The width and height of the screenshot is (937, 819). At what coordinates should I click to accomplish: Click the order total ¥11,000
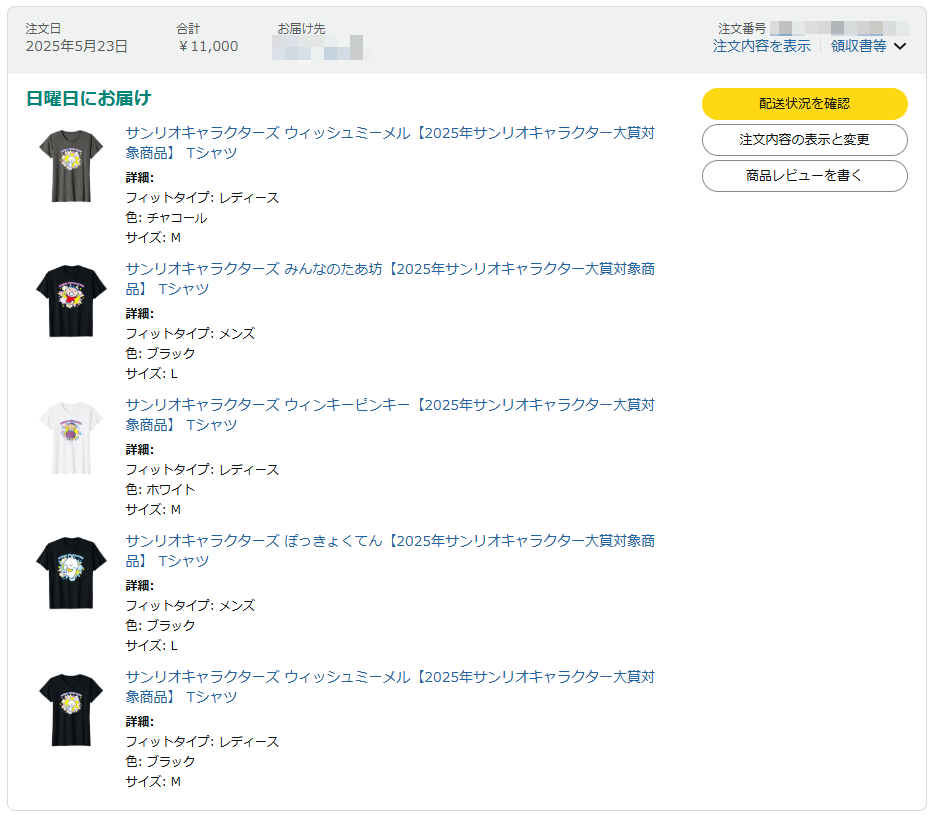click(208, 46)
